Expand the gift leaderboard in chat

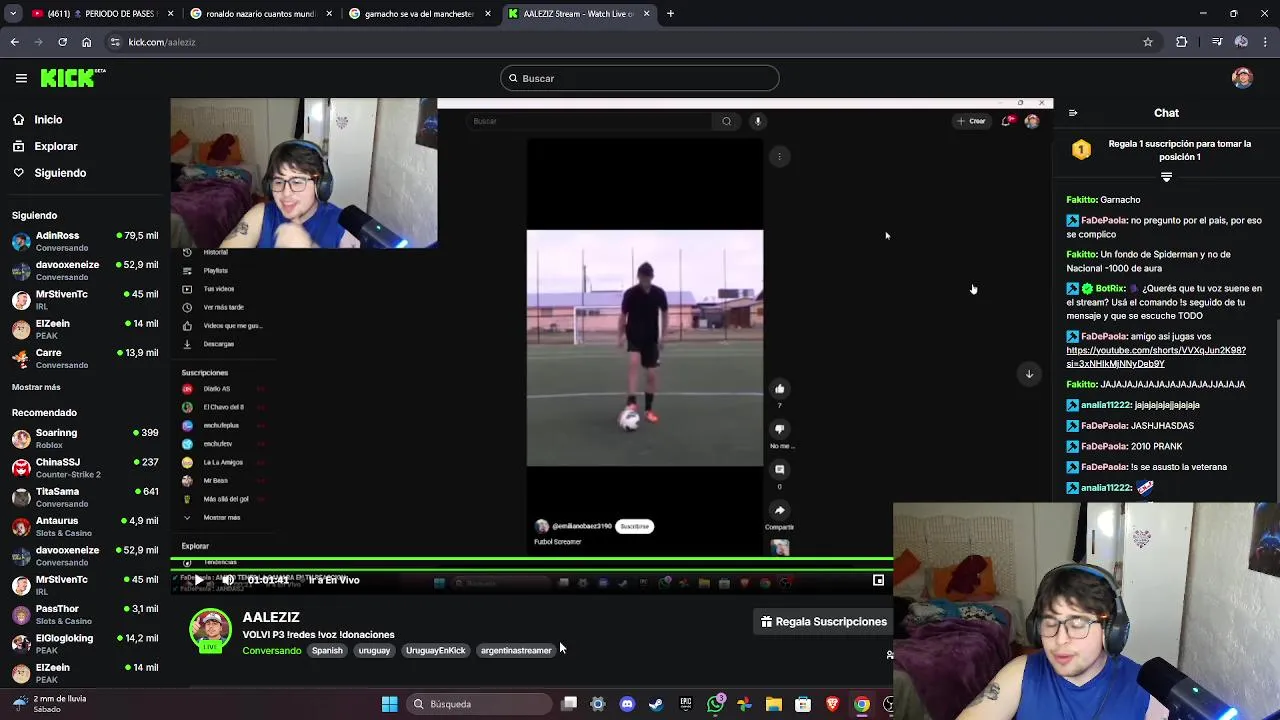[x=1166, y=177]
